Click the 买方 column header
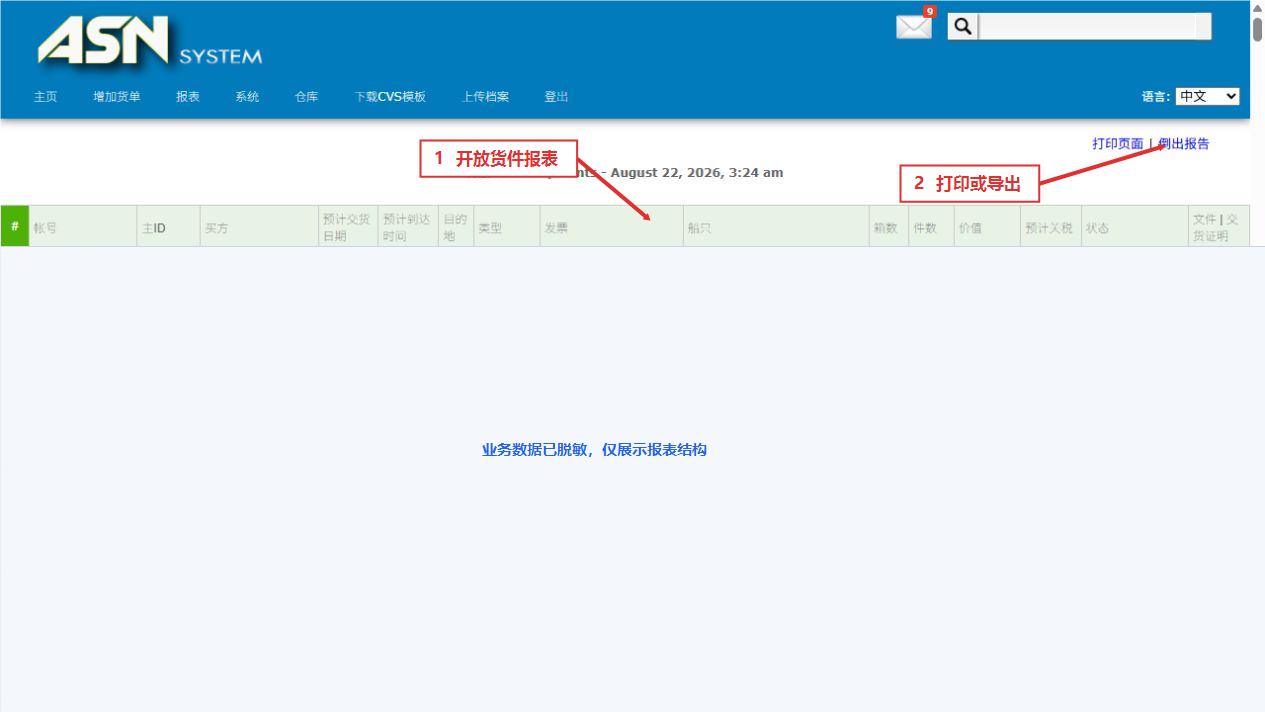The height and width of the screenshot is (712, 1265). pos(260,227)
